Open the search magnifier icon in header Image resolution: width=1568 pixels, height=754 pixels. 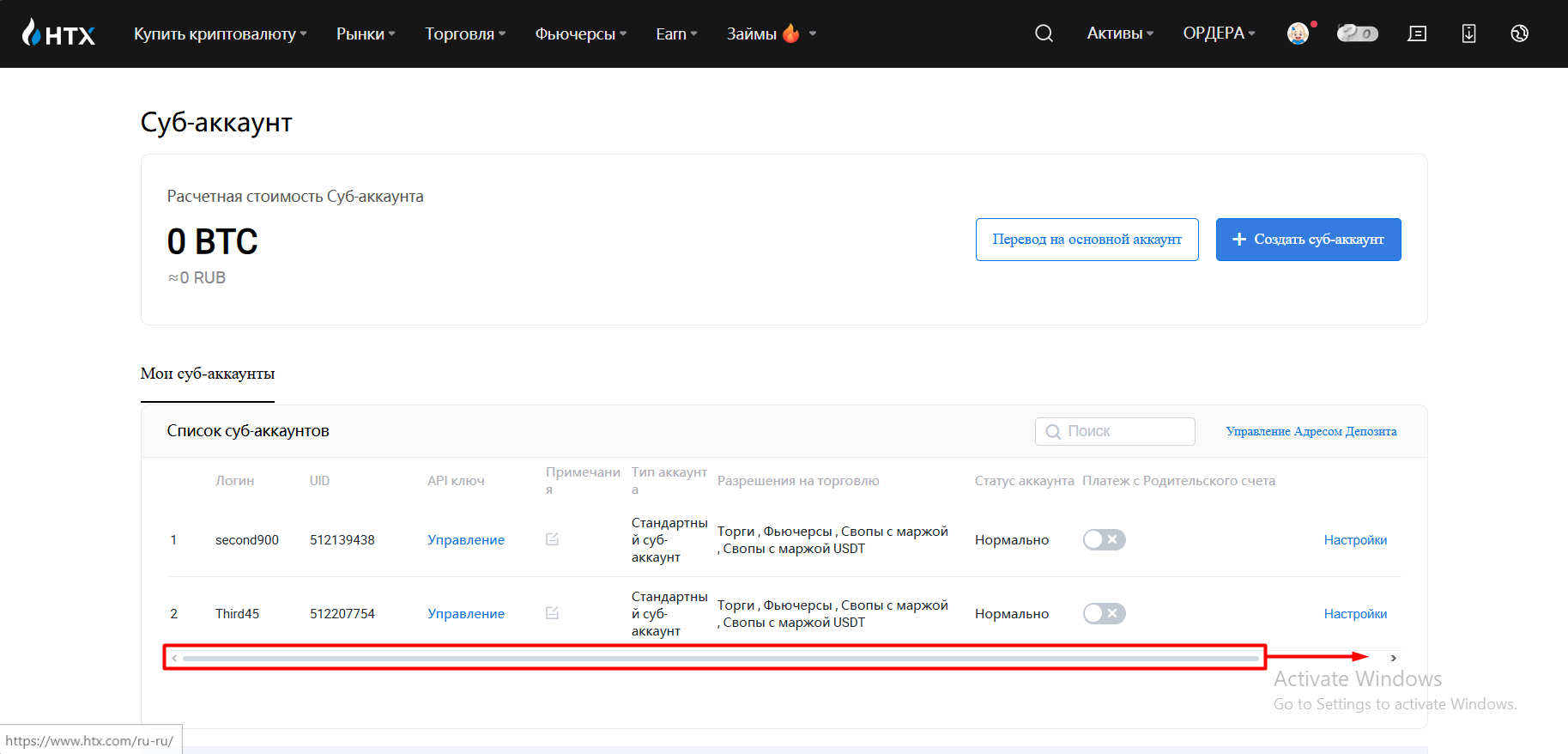tap(1044, 33)
